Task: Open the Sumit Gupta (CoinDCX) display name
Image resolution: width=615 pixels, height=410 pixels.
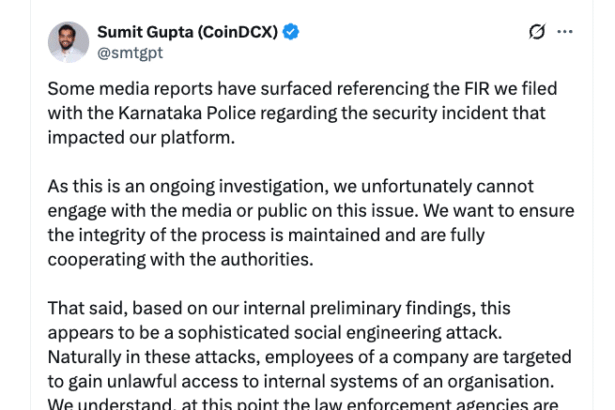Action: tap(187, 32)
